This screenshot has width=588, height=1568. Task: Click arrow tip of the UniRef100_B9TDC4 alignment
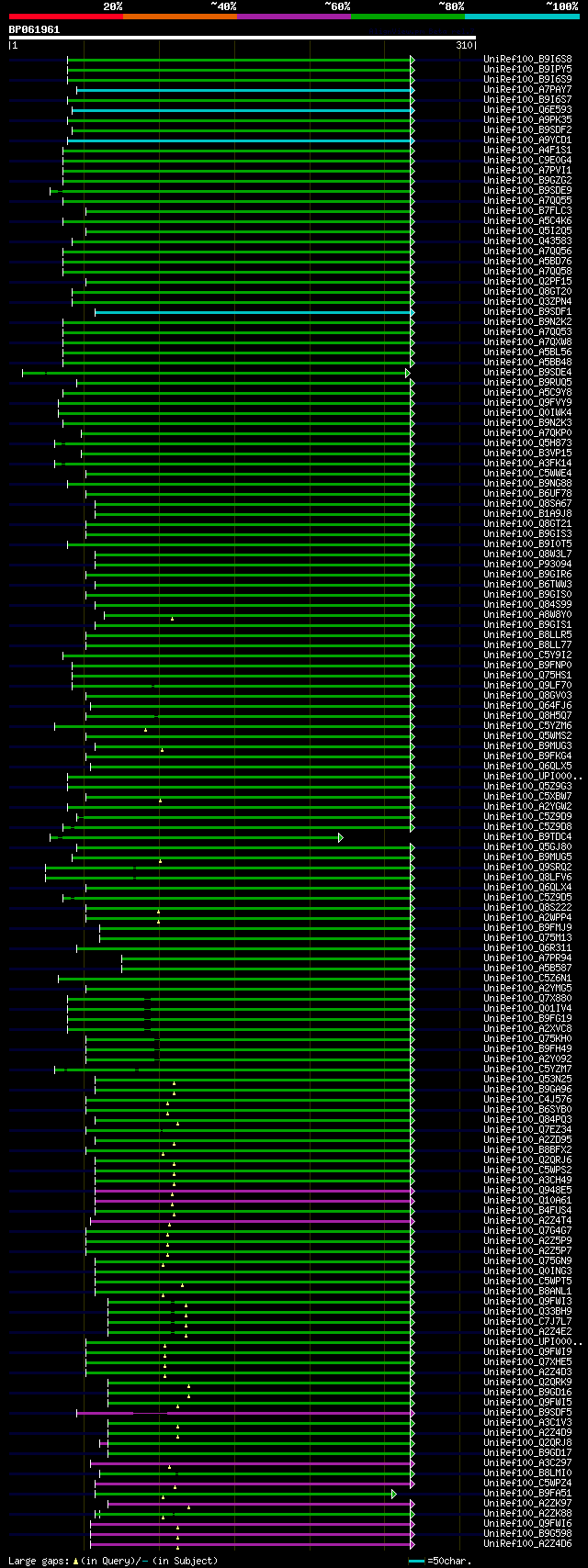click(341, 837)
